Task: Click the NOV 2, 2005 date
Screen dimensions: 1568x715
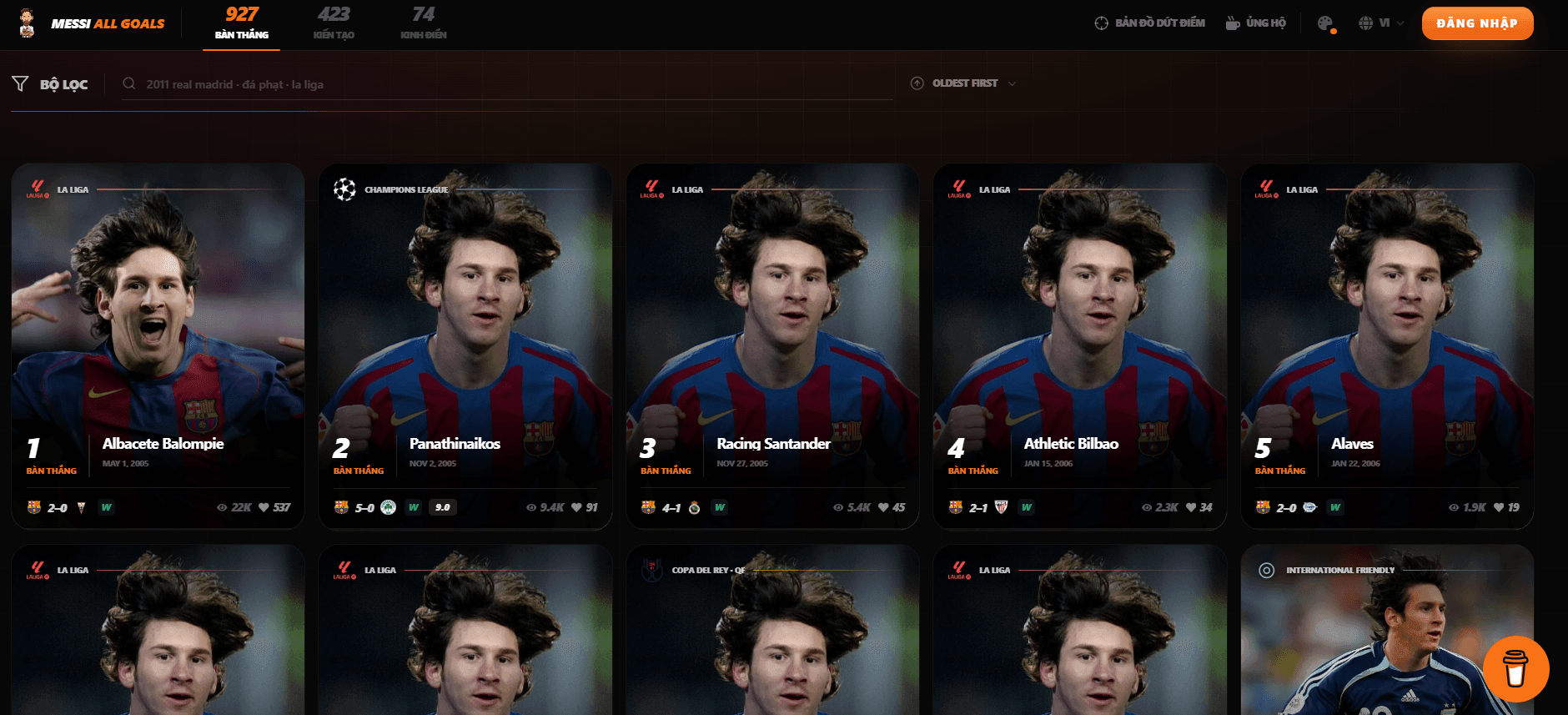Action: pos(433,464)
